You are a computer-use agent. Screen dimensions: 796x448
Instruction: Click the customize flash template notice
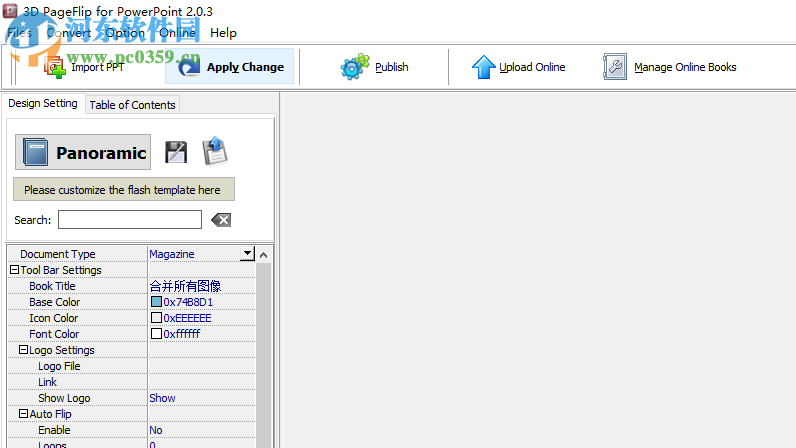[x=124, y=189]
